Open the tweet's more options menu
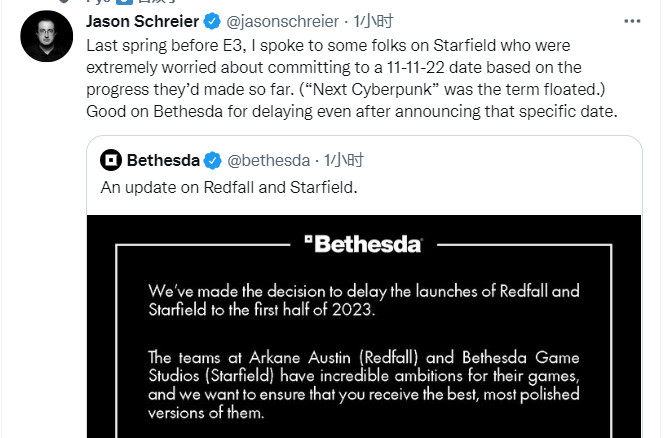Viewport: 668px width, 438px height. [x=630, y=21]
